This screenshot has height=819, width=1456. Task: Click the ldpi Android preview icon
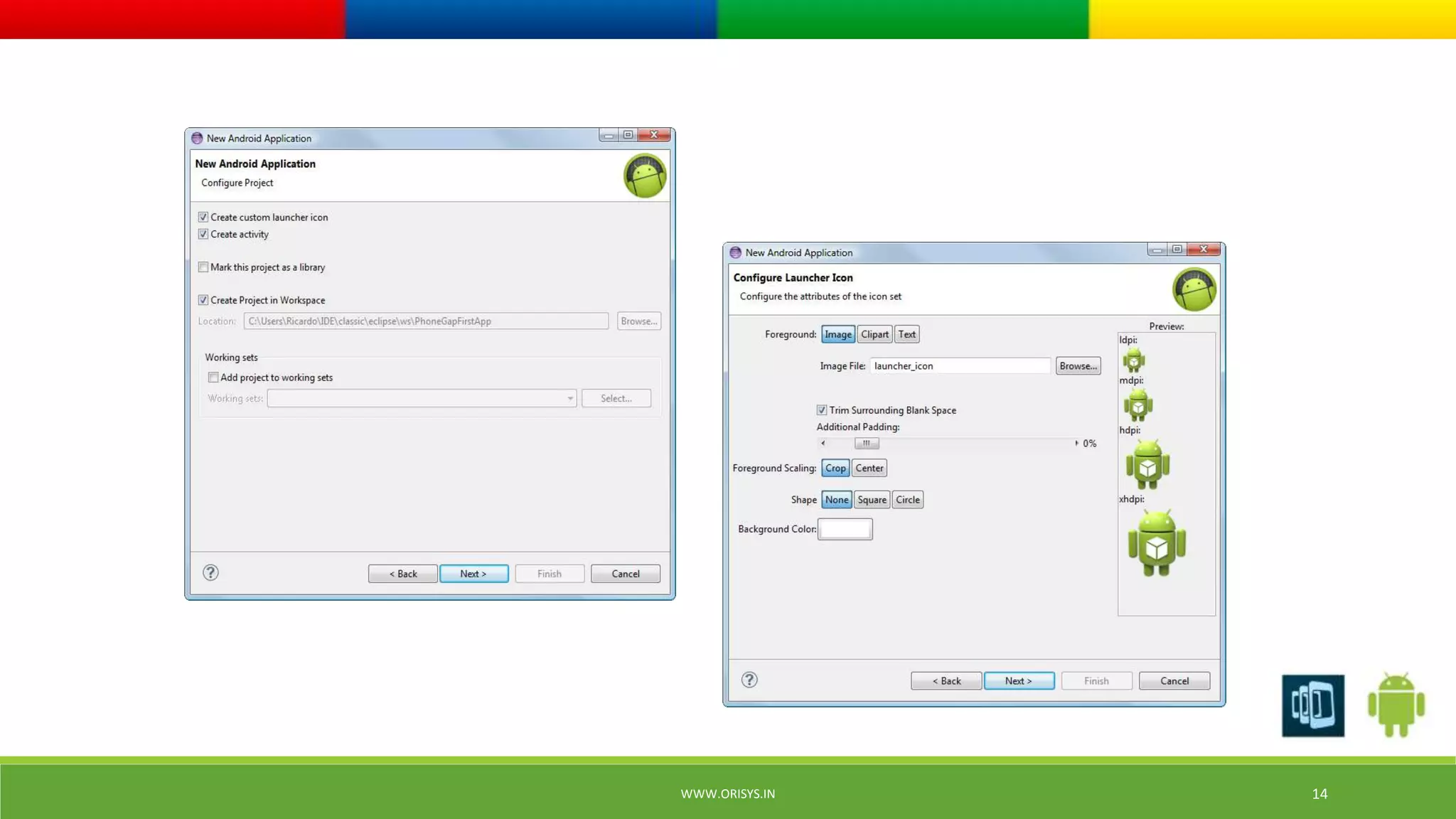pos(1134,360)
